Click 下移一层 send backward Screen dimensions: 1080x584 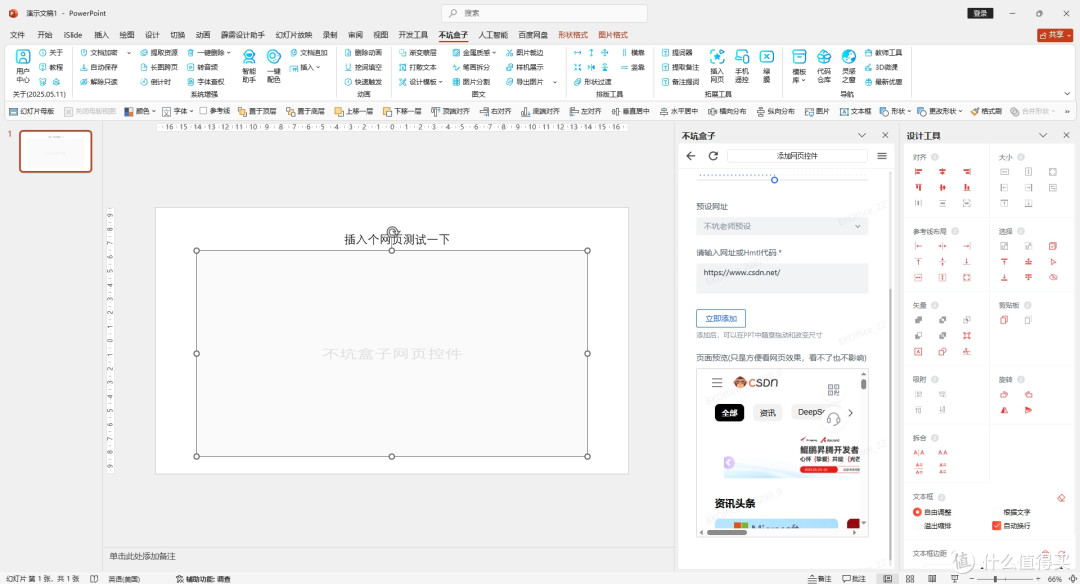point(402,111)
